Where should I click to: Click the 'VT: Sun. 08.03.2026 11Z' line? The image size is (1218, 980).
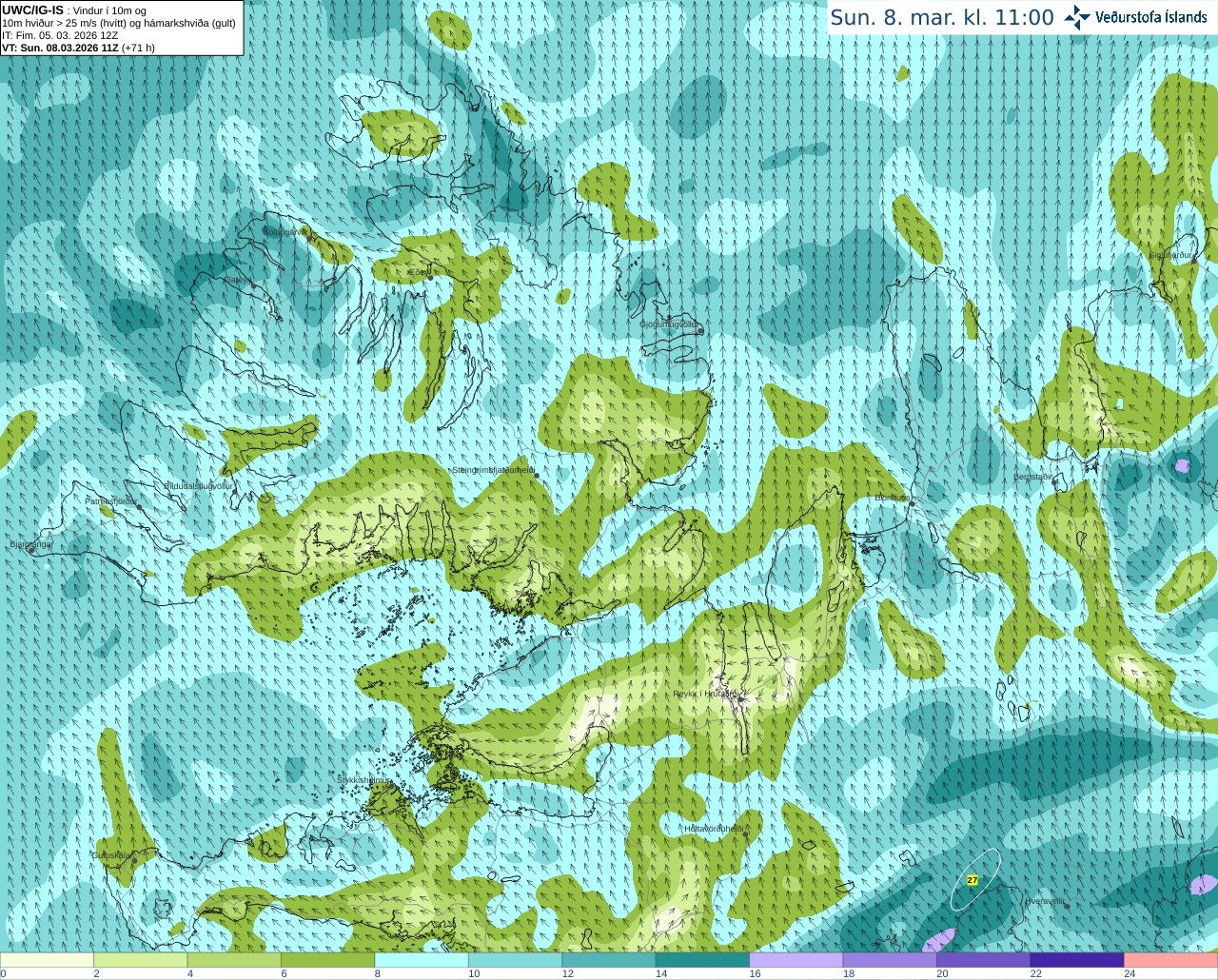coord(60,48)
